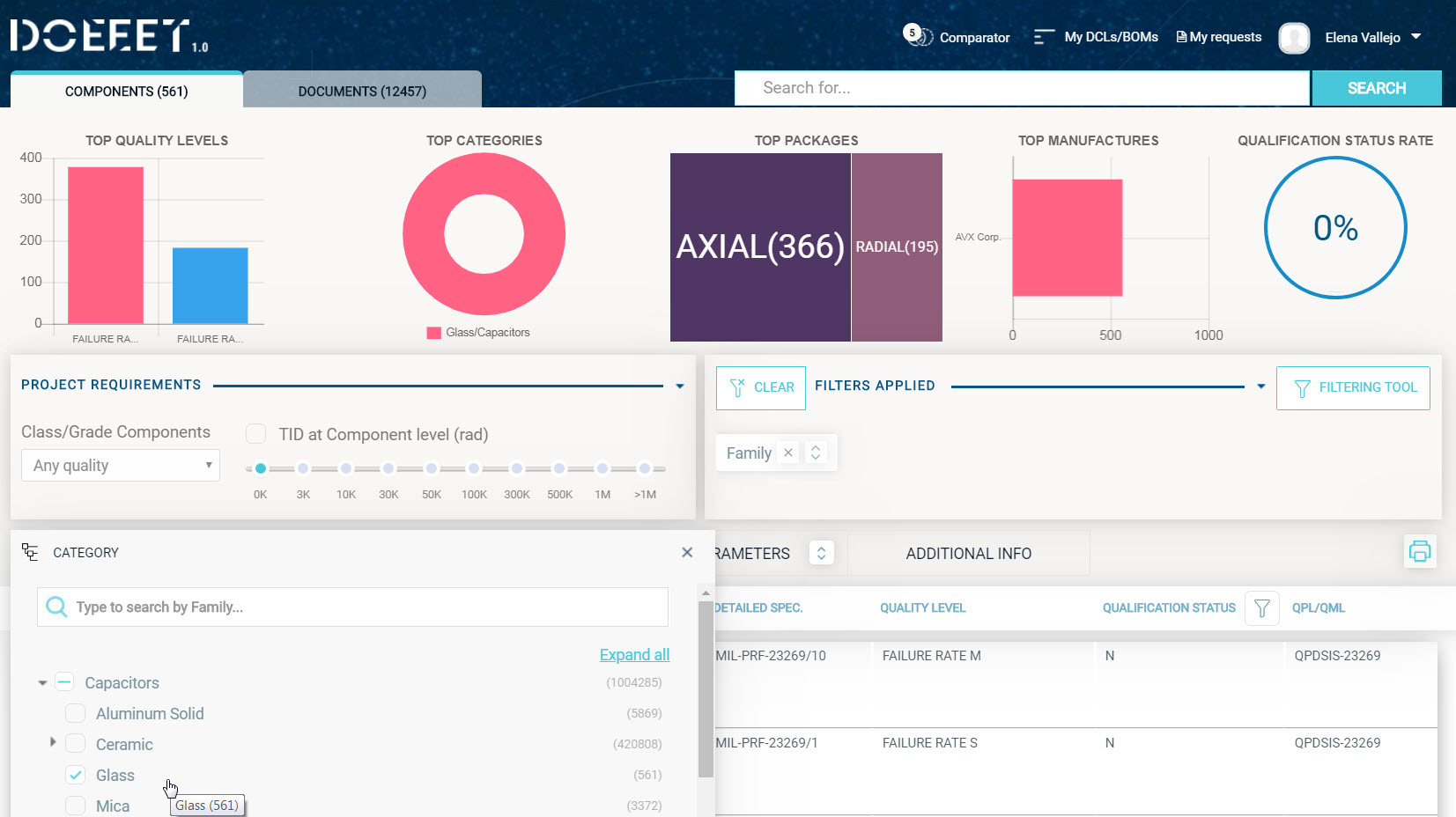Click Qualification Status filter funnel icon
The width and height of the screenshot is (1456, 817).
click(1261, 608)
